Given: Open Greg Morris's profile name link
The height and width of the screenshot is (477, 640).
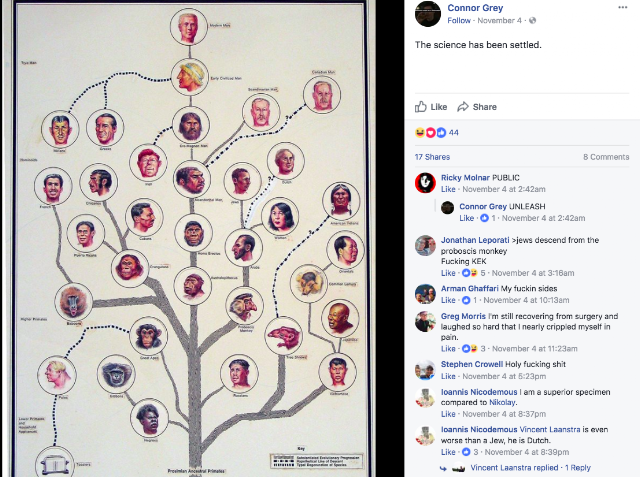Looking at the screenshot, I should pos(463,316).
